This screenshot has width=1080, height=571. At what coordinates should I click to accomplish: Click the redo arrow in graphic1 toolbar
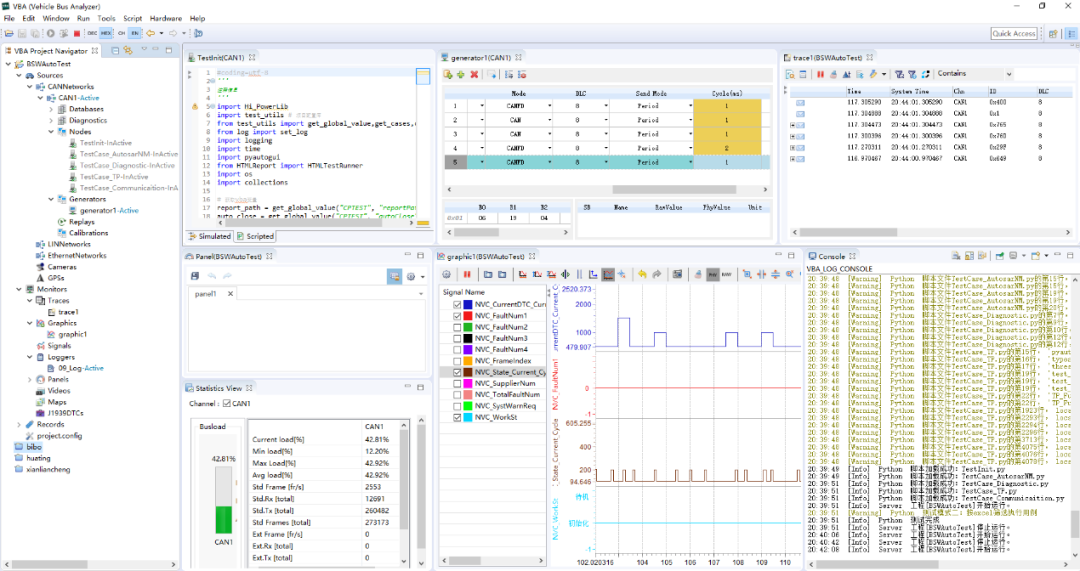(x=656, y=274)
